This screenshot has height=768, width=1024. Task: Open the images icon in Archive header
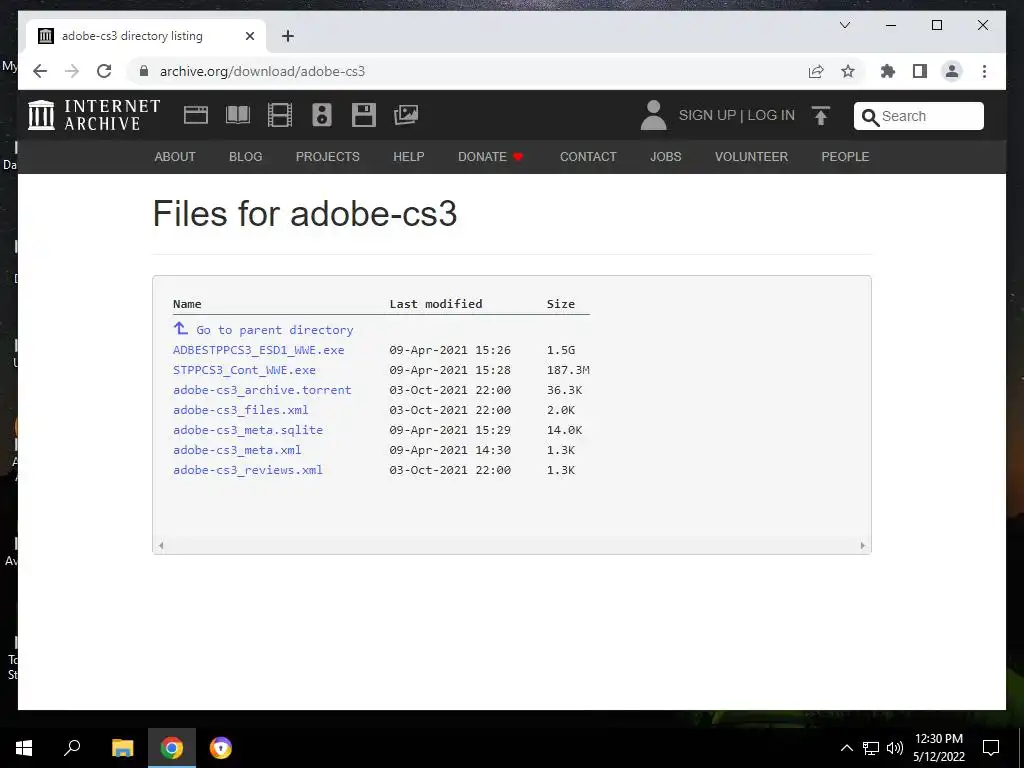coord(406,115)
